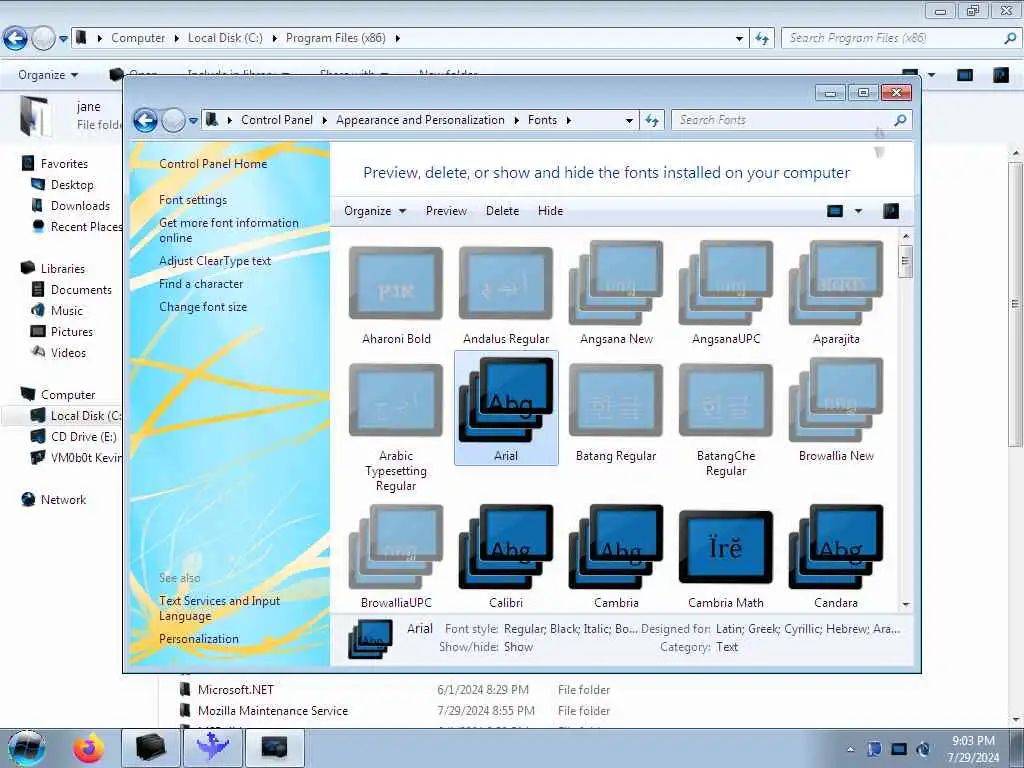Select the Batang Regular font icon
This screenshot has height=768, width=1024.
(616, 400)
